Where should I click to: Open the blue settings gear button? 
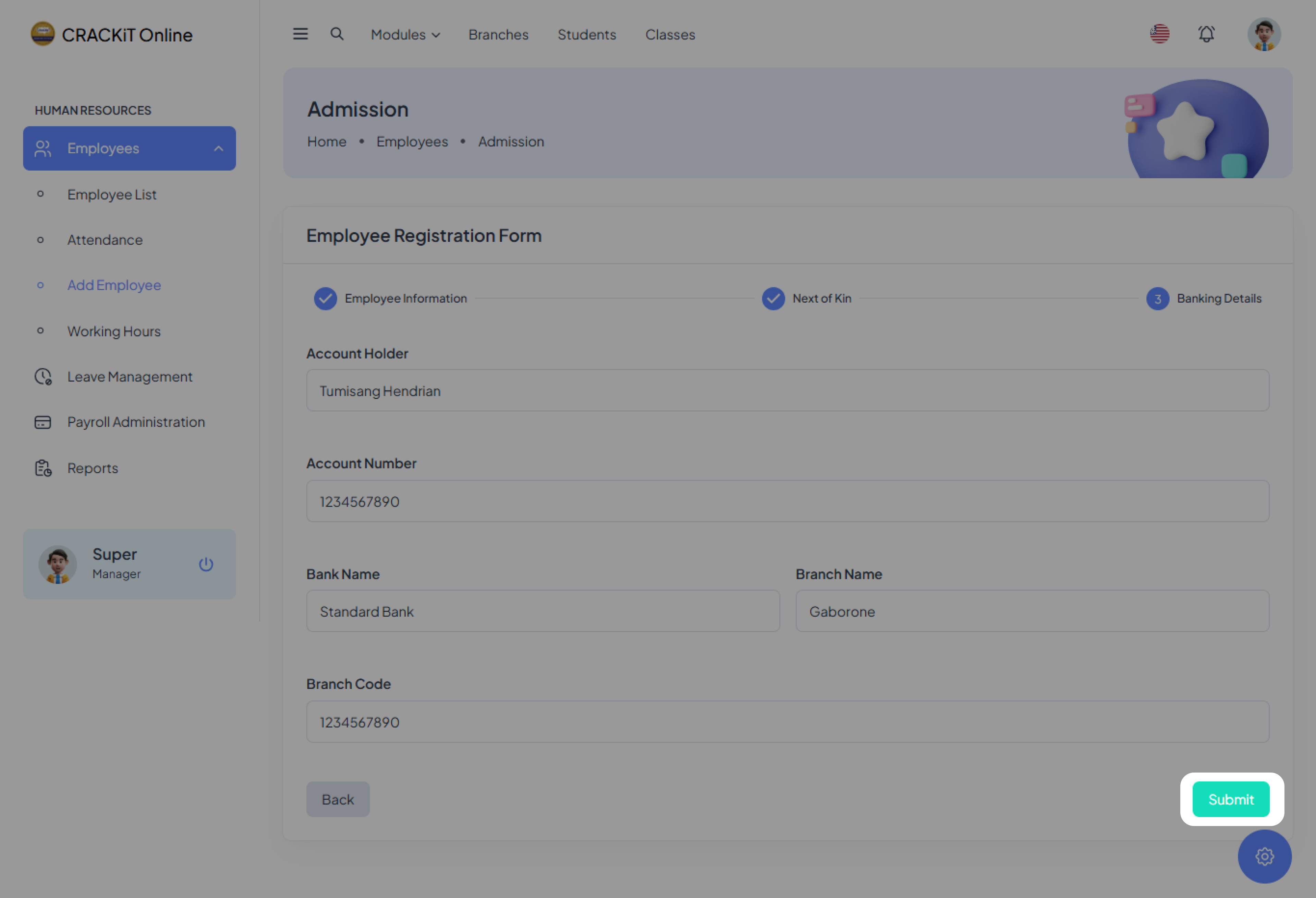(x=1264, y=856)
